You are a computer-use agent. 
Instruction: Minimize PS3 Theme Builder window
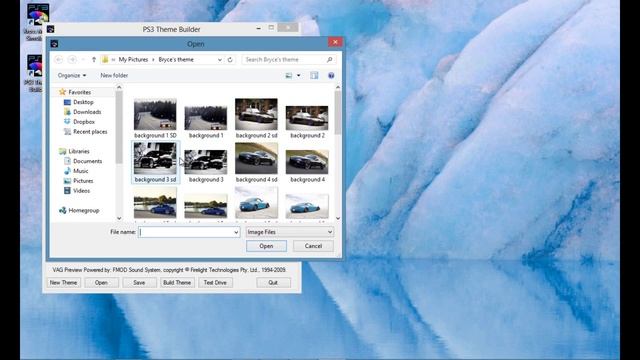click(258, 29)
